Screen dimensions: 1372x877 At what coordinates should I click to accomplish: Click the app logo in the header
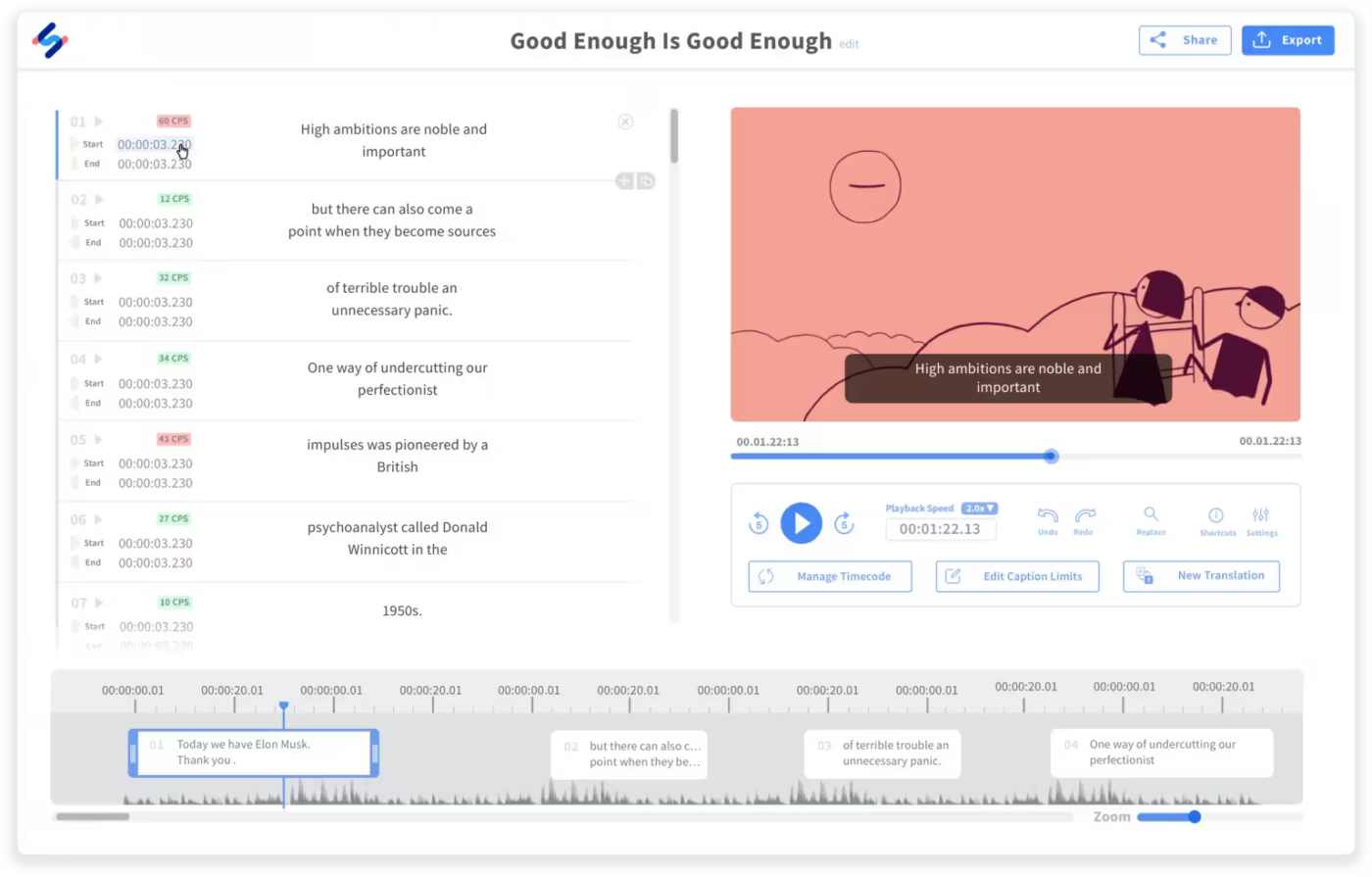point(50,40)
